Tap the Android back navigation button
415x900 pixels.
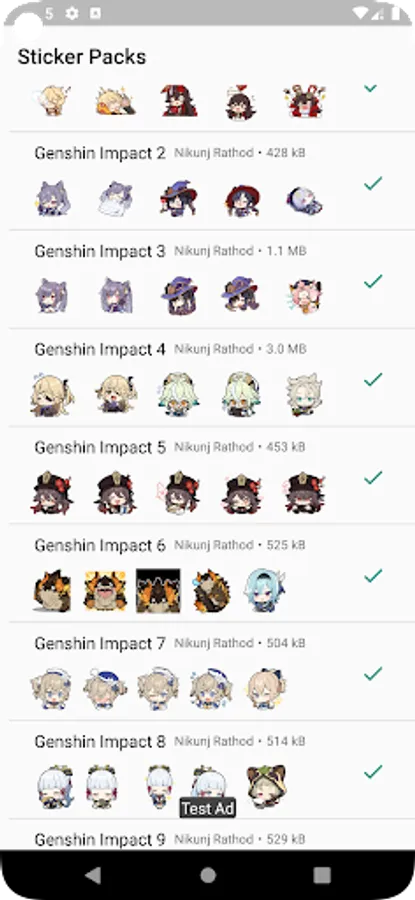click(93, 875)
